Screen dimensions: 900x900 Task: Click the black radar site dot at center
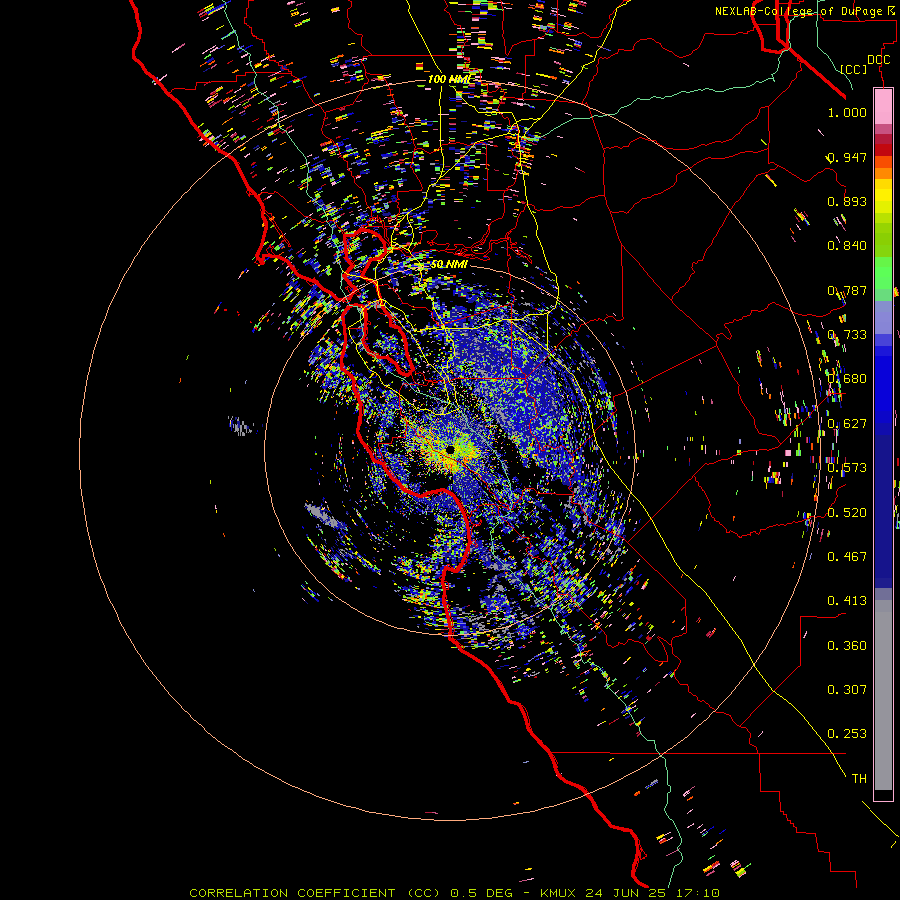451,450
